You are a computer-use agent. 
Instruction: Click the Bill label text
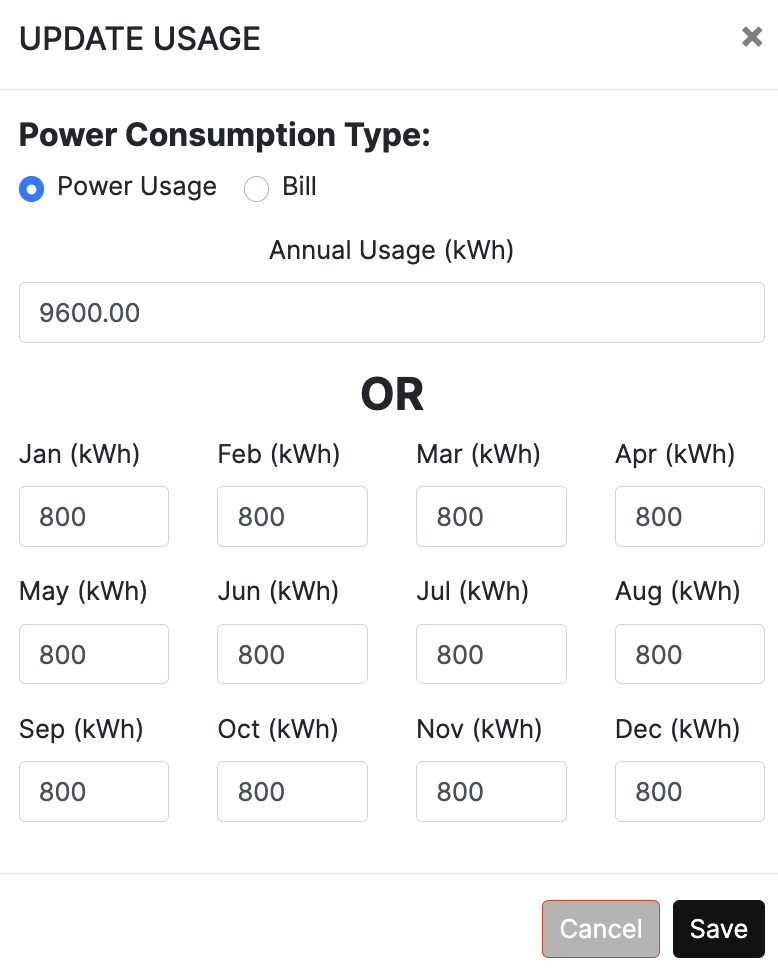click(299, 186)
